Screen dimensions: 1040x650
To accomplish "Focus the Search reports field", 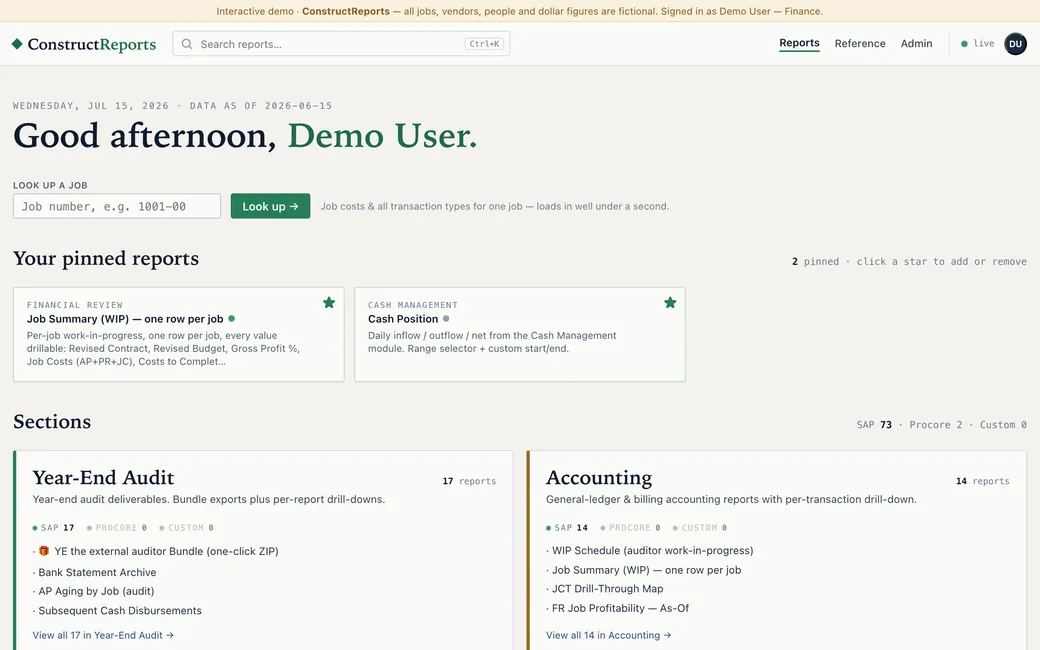I will tap(341, 44).
